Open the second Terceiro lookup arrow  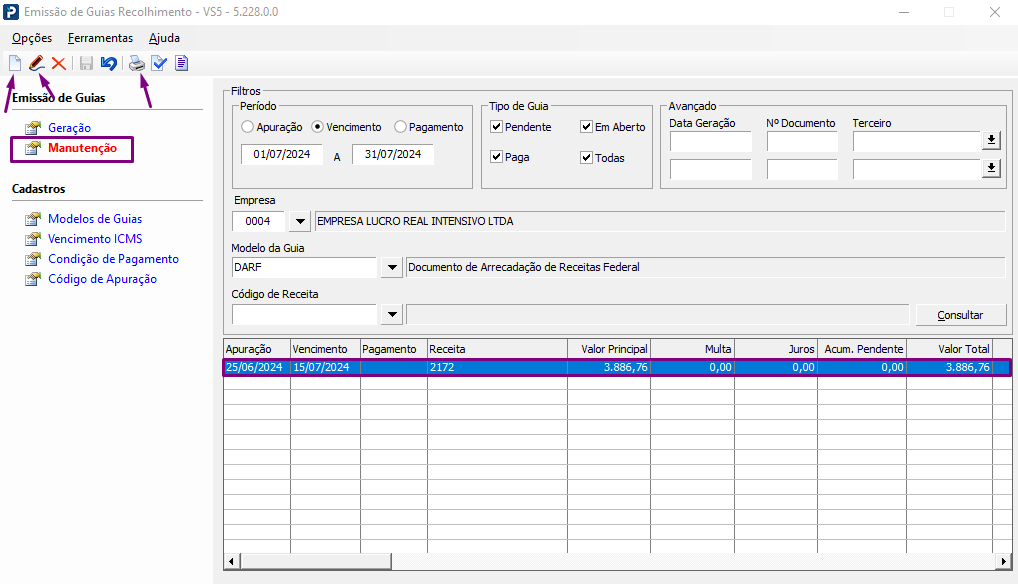pos(991,169)
